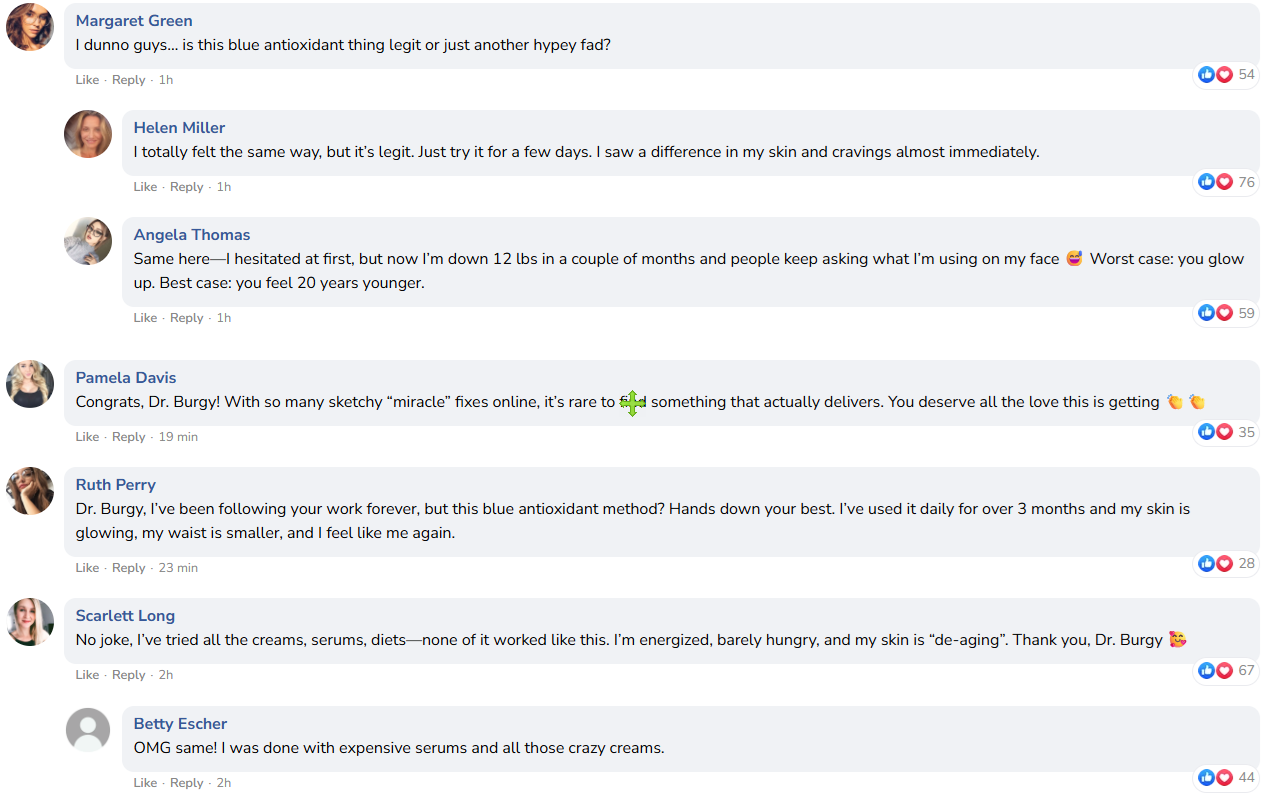Viewport: 1265px width, 799px height.
Task: Open Angela Thomas's profile avatar
Action: point(88,241)
